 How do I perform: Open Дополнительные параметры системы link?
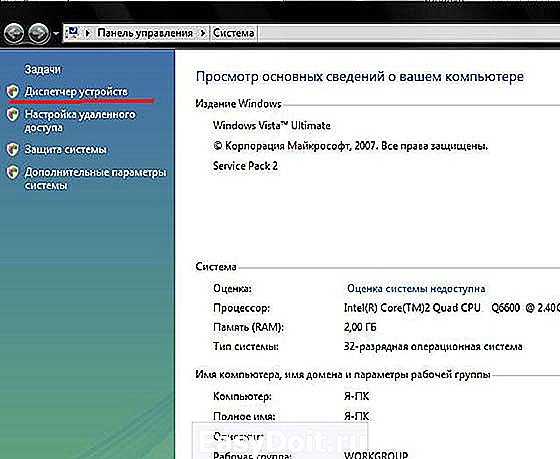[95, 179]
